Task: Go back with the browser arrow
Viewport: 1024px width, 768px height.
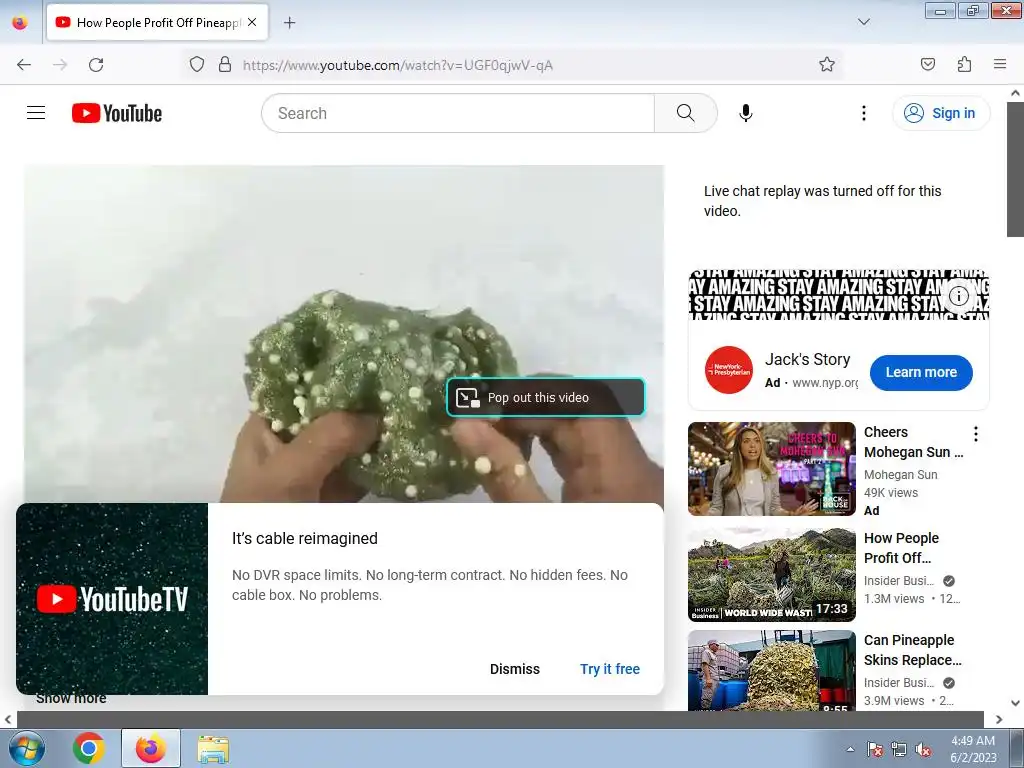Action: (24, 65)
